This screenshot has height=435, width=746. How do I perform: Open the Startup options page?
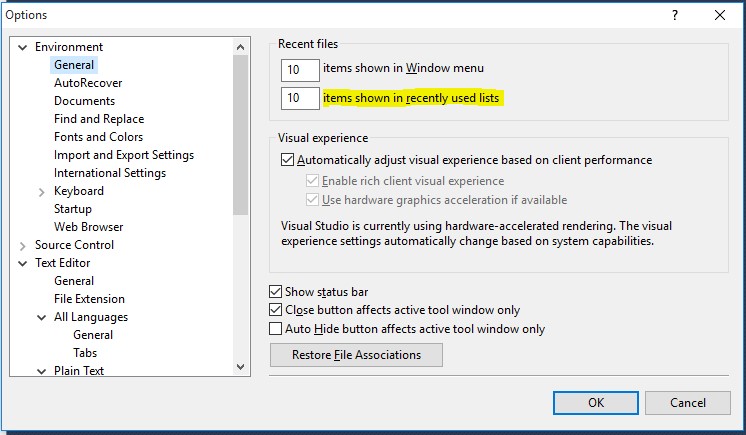click(x=73, y=209)
